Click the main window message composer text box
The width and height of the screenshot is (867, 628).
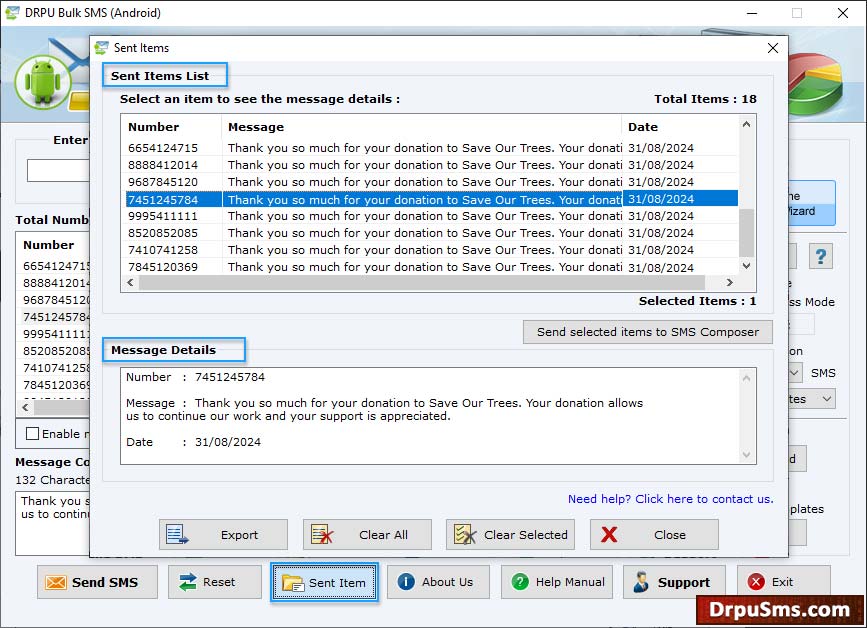(53, 523)
